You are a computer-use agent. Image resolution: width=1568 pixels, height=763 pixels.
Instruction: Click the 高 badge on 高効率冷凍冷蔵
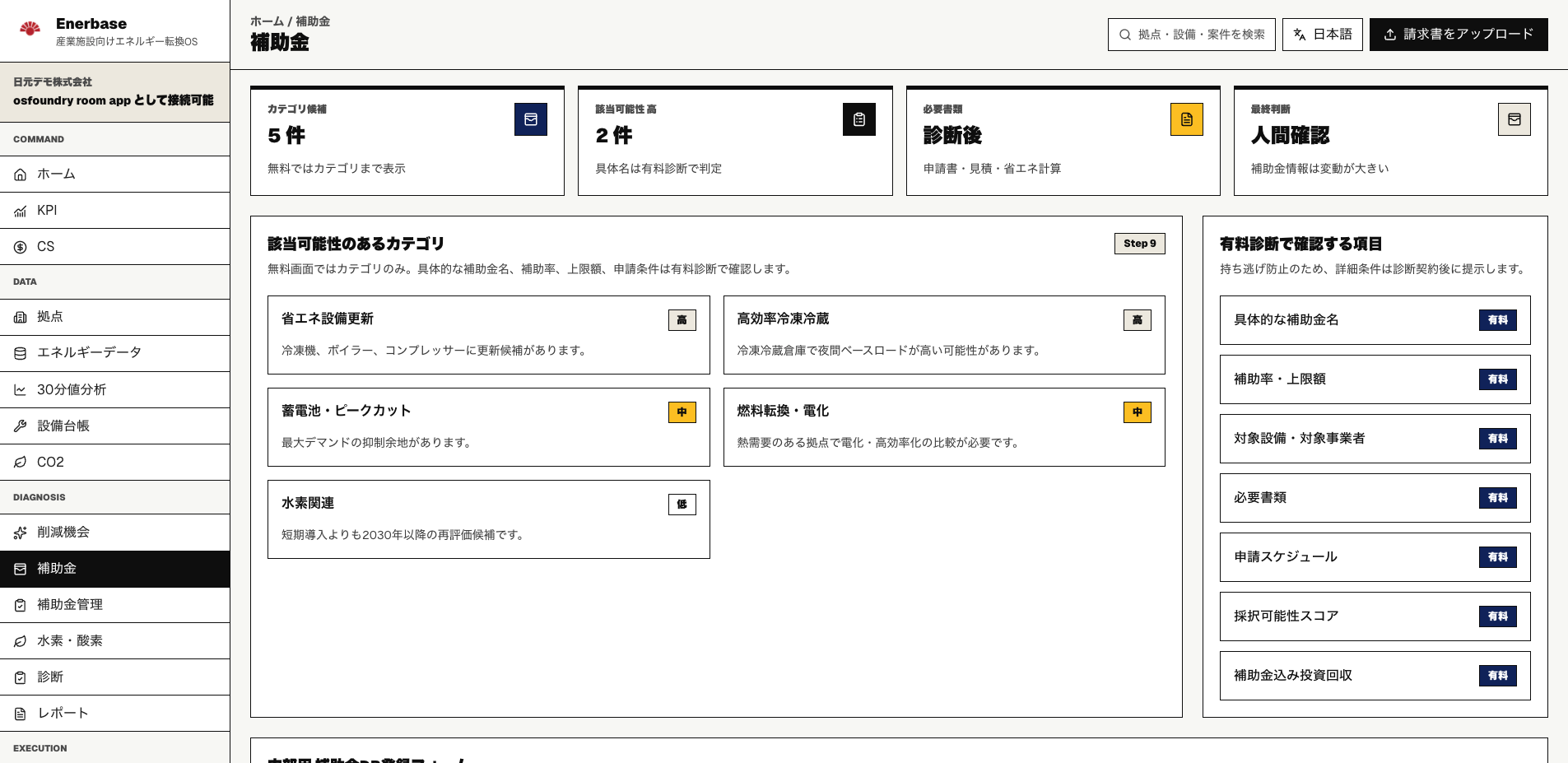click(1138, 320)
